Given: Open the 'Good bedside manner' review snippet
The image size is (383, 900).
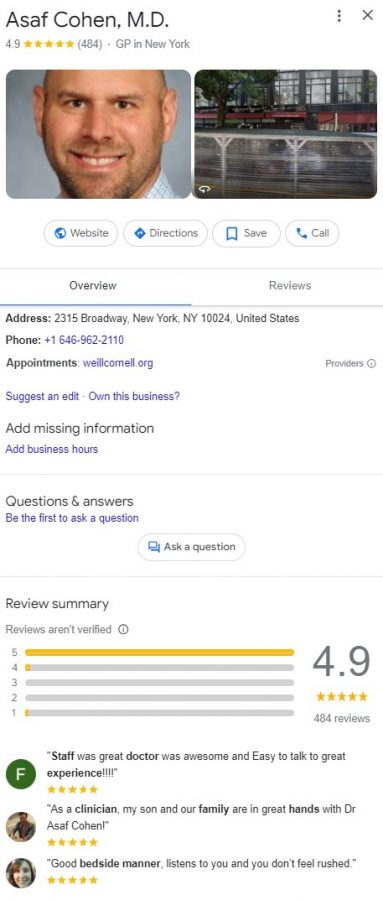Looking at the screenshot, I should pyautogui.click(x=202, y=863).
